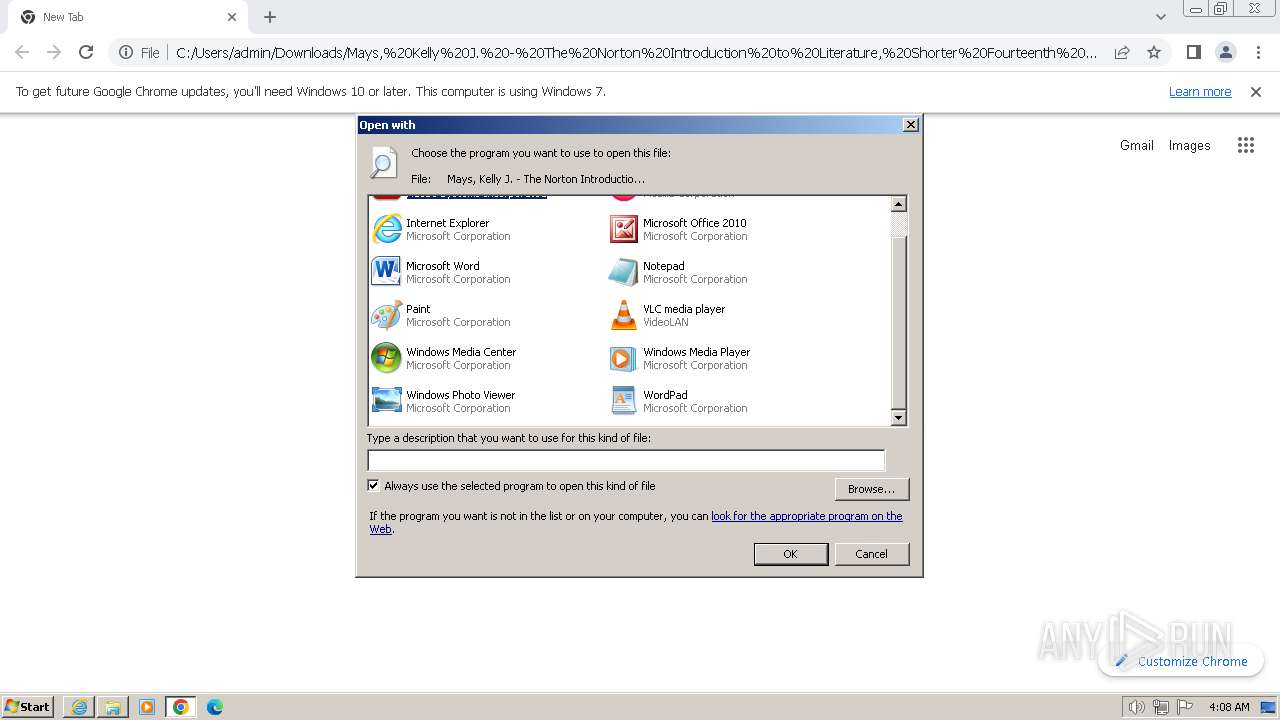Reload the current Chrome page
This screenshot has width=1280, height=720.
(86, 52)
